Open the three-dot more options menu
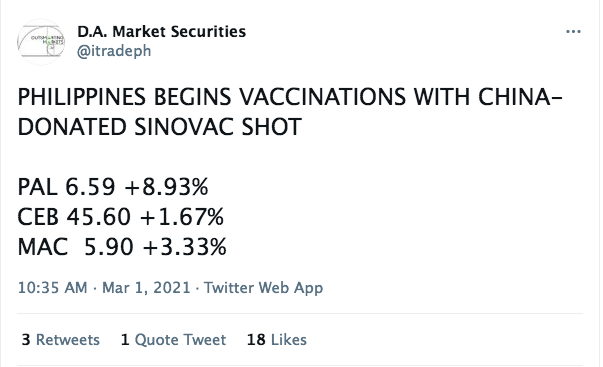This screenshot has height=367, width=603. (x=573, y=32)
